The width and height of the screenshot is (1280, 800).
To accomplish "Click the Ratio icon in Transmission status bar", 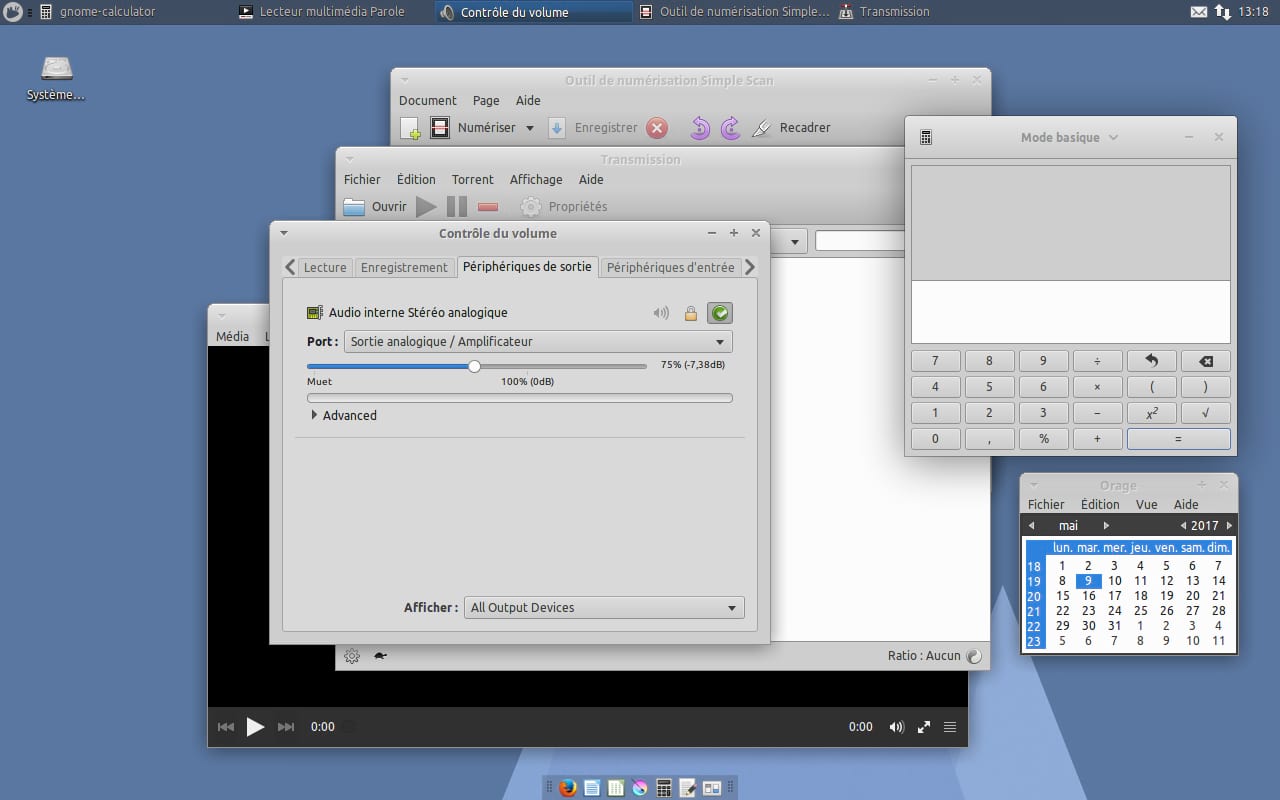I will [x=974, y=656].
